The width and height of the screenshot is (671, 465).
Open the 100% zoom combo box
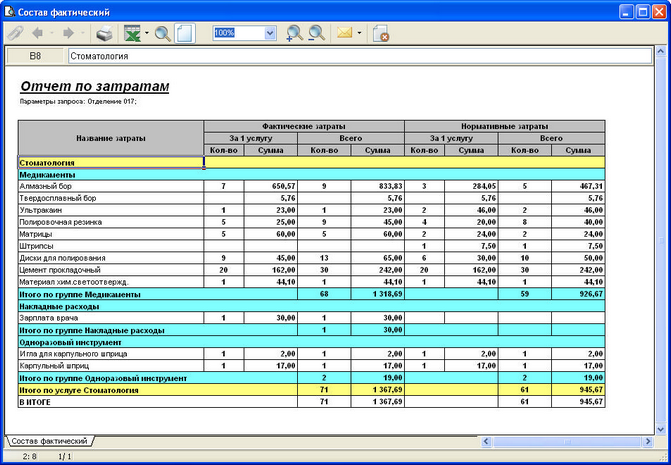[244, 33]
